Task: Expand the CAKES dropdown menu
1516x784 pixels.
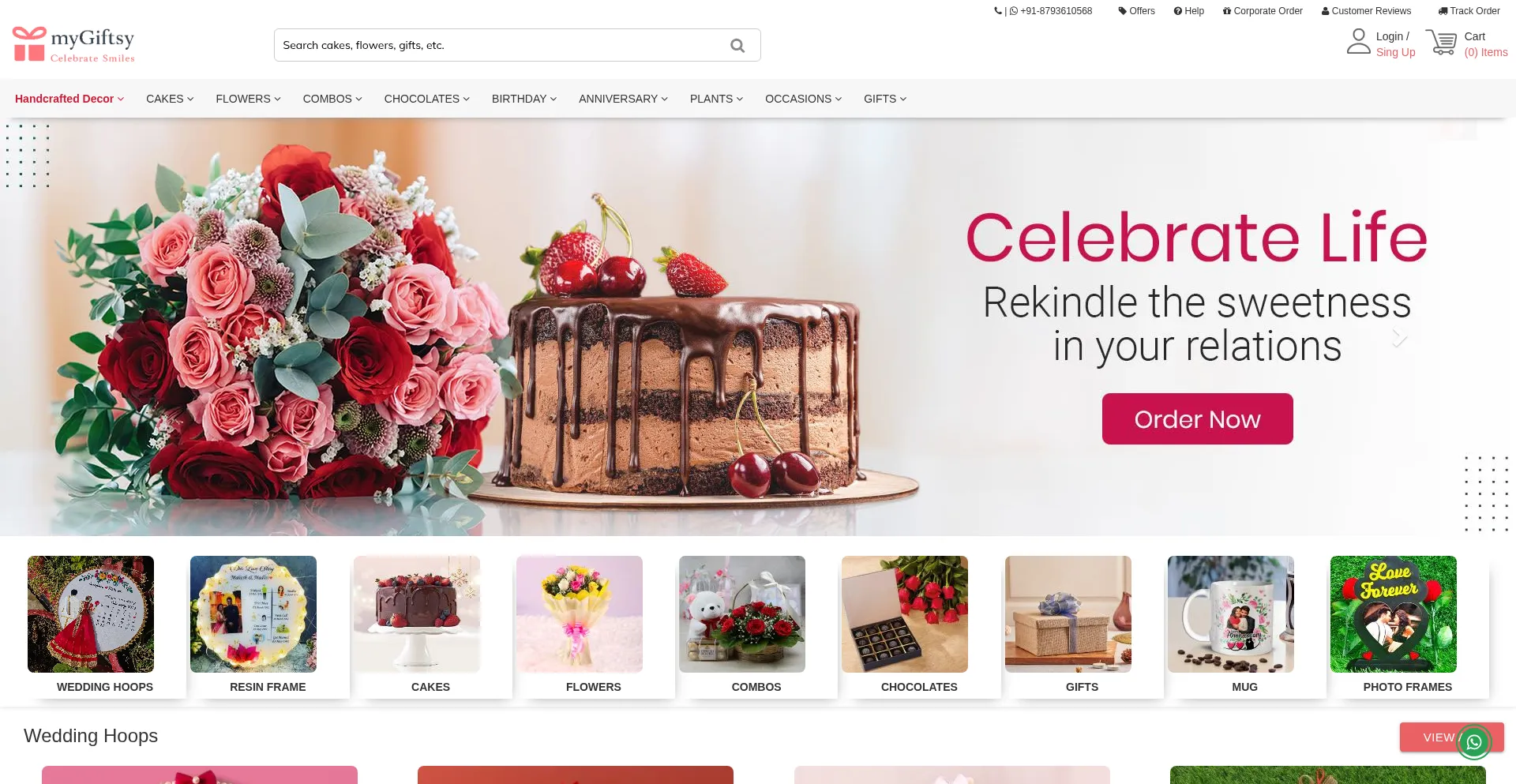Action: click(x=170, y=99)
